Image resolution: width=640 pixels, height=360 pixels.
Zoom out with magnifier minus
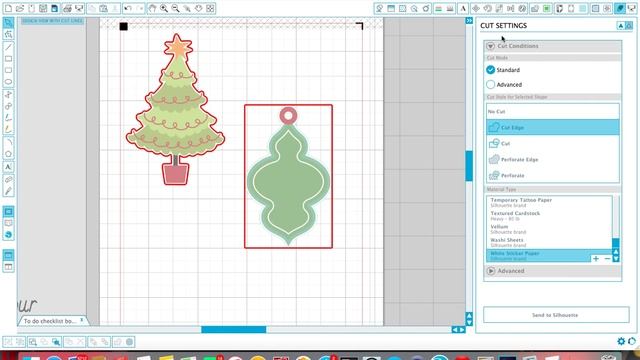pos(176,8)
